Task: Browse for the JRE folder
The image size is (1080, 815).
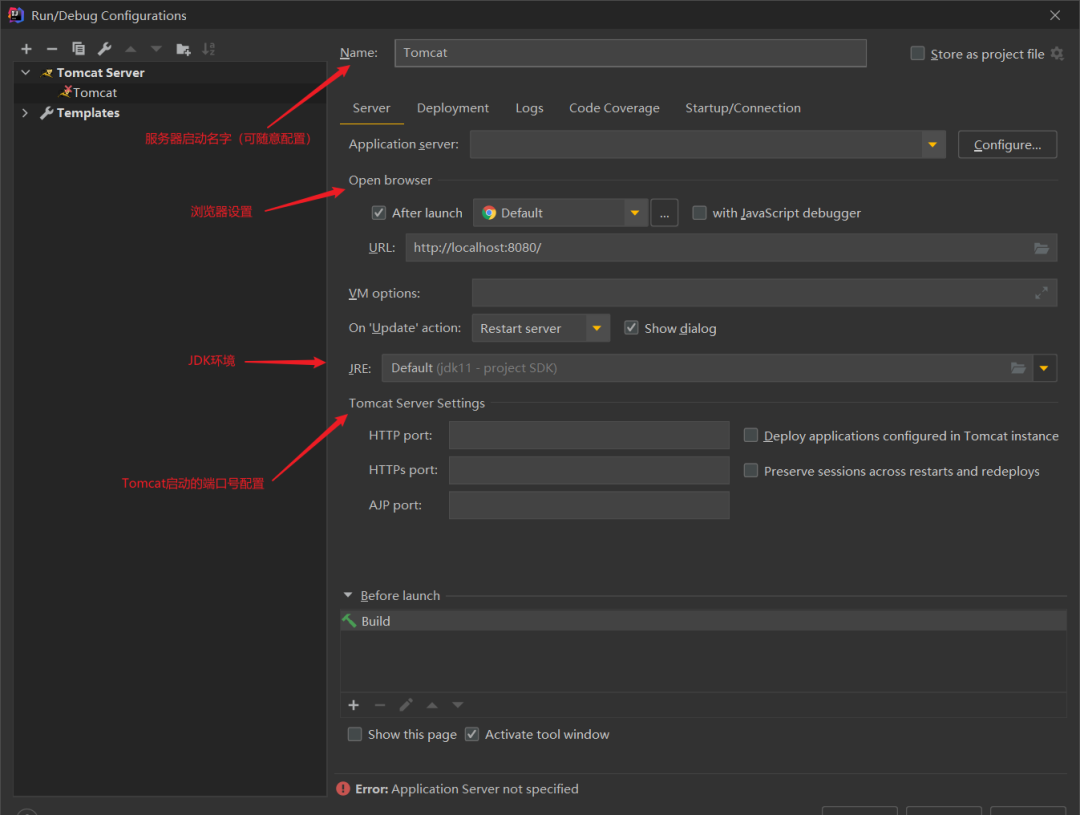Action: point(1017,369)
